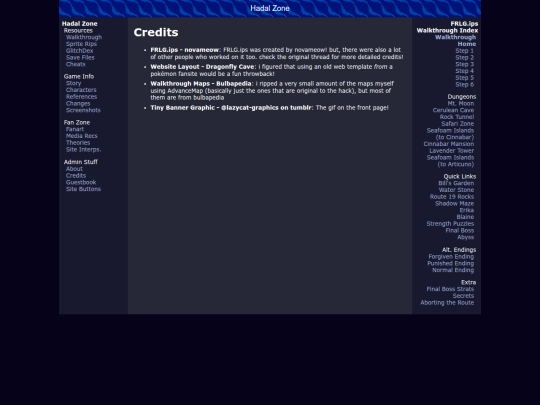Go to Site Buttons page
540x405 pixels.
pos(83,189)
